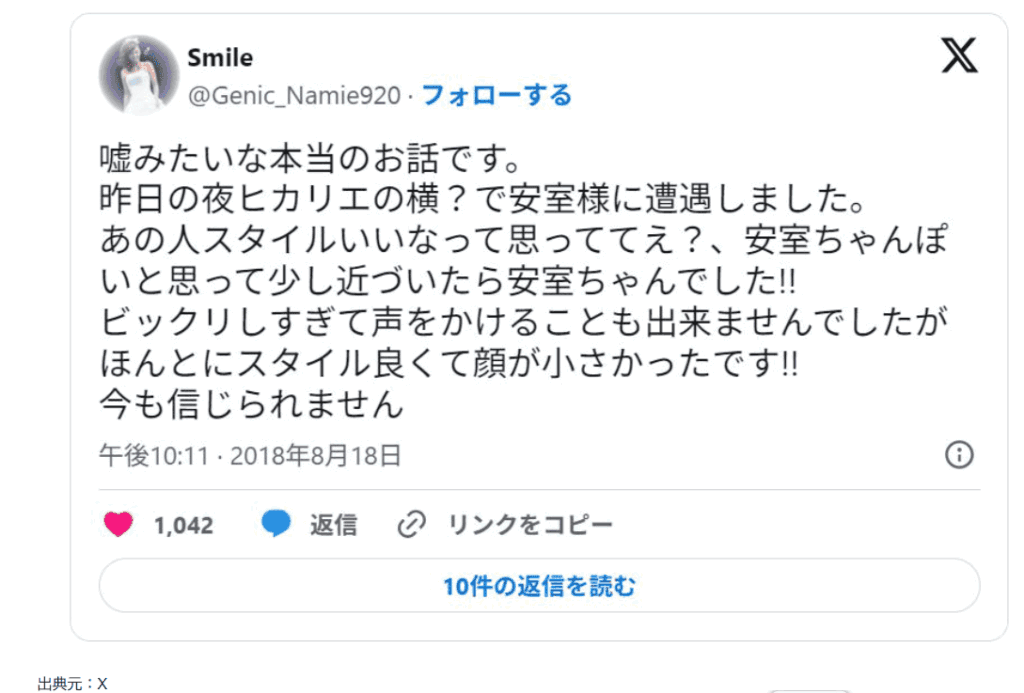
Task: Click the tweet line mentioning ヒカリエの横
Action: pos(481,199)
